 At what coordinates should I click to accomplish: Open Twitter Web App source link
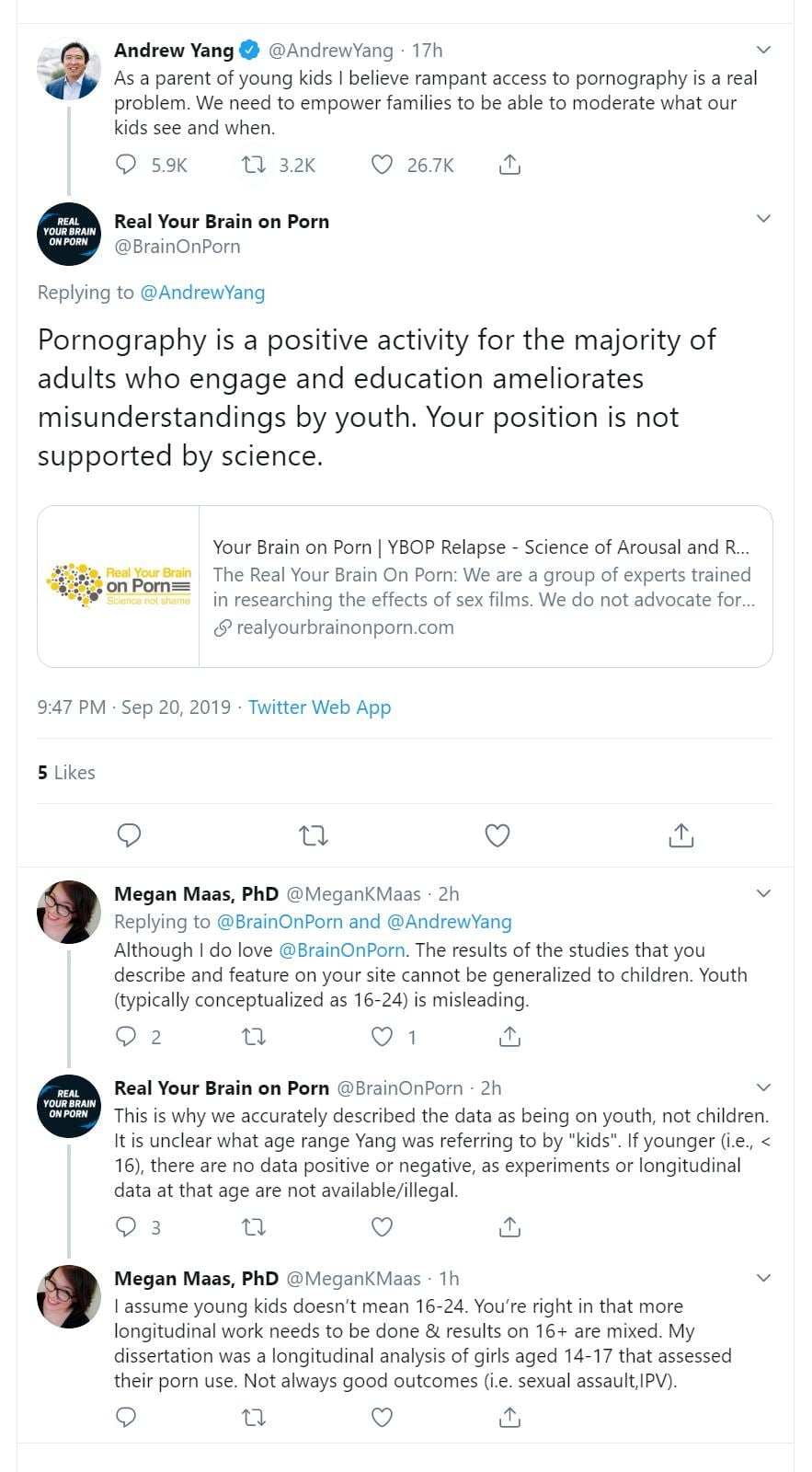(x=319, y=707)
